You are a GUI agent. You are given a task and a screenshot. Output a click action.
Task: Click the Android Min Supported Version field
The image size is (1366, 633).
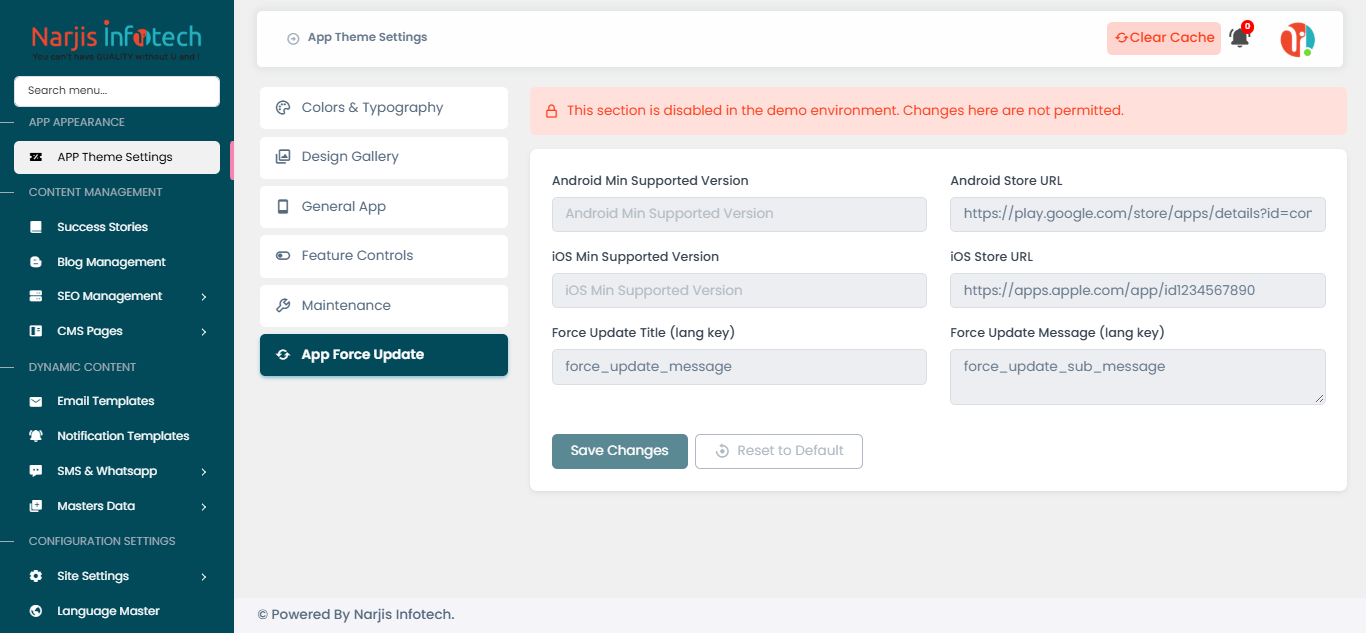point(740,214)
